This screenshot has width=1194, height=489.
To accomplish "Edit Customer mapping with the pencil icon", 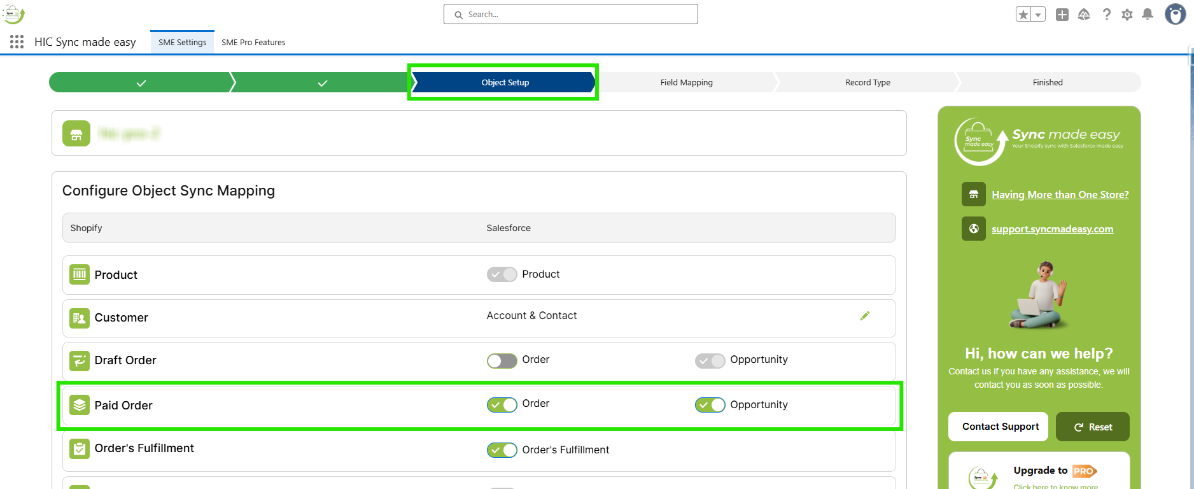I will 864,315.
